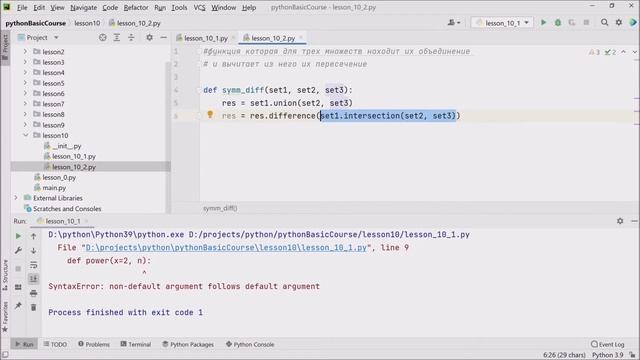Viewport: 640px width, 360px height.
Task: Rerun program in Run panel
Action: point(18,236)
